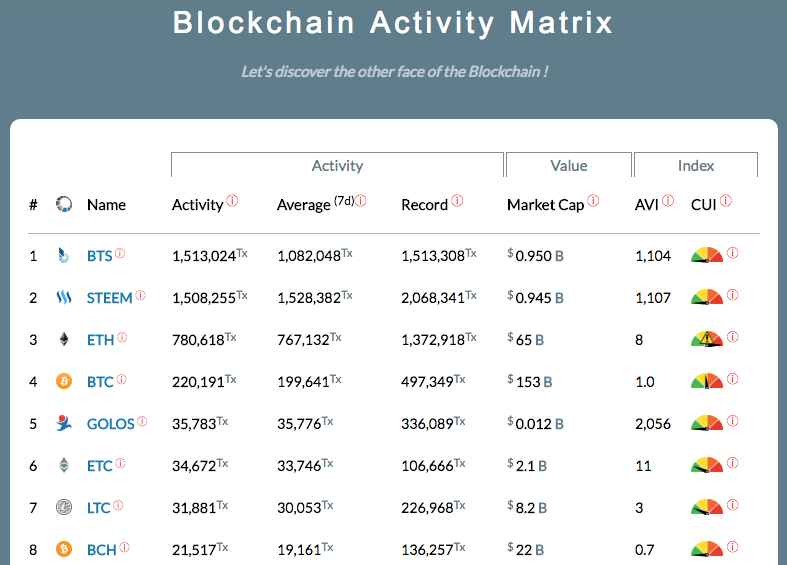Select the Index group header tab
The height and width of the screenshot is (565, 787).
point(696,165)
